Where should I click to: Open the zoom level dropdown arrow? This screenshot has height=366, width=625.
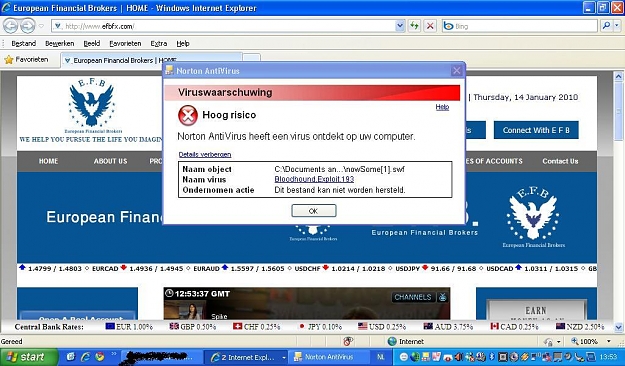(609, 341)
